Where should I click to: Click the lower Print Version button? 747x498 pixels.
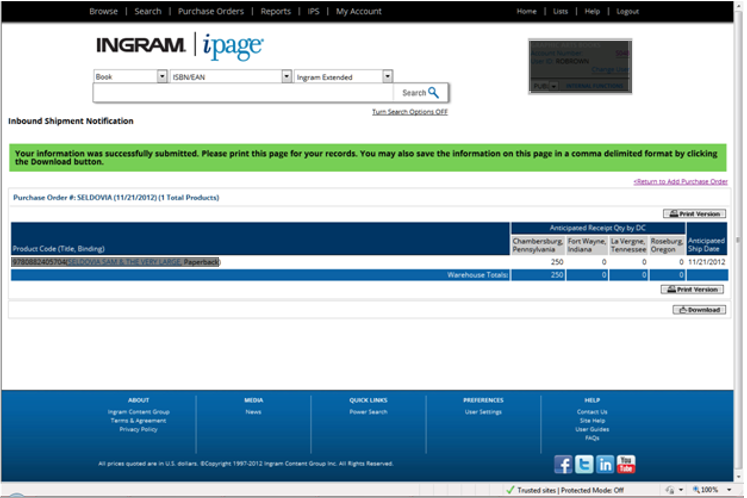click(x=692, y=290)
